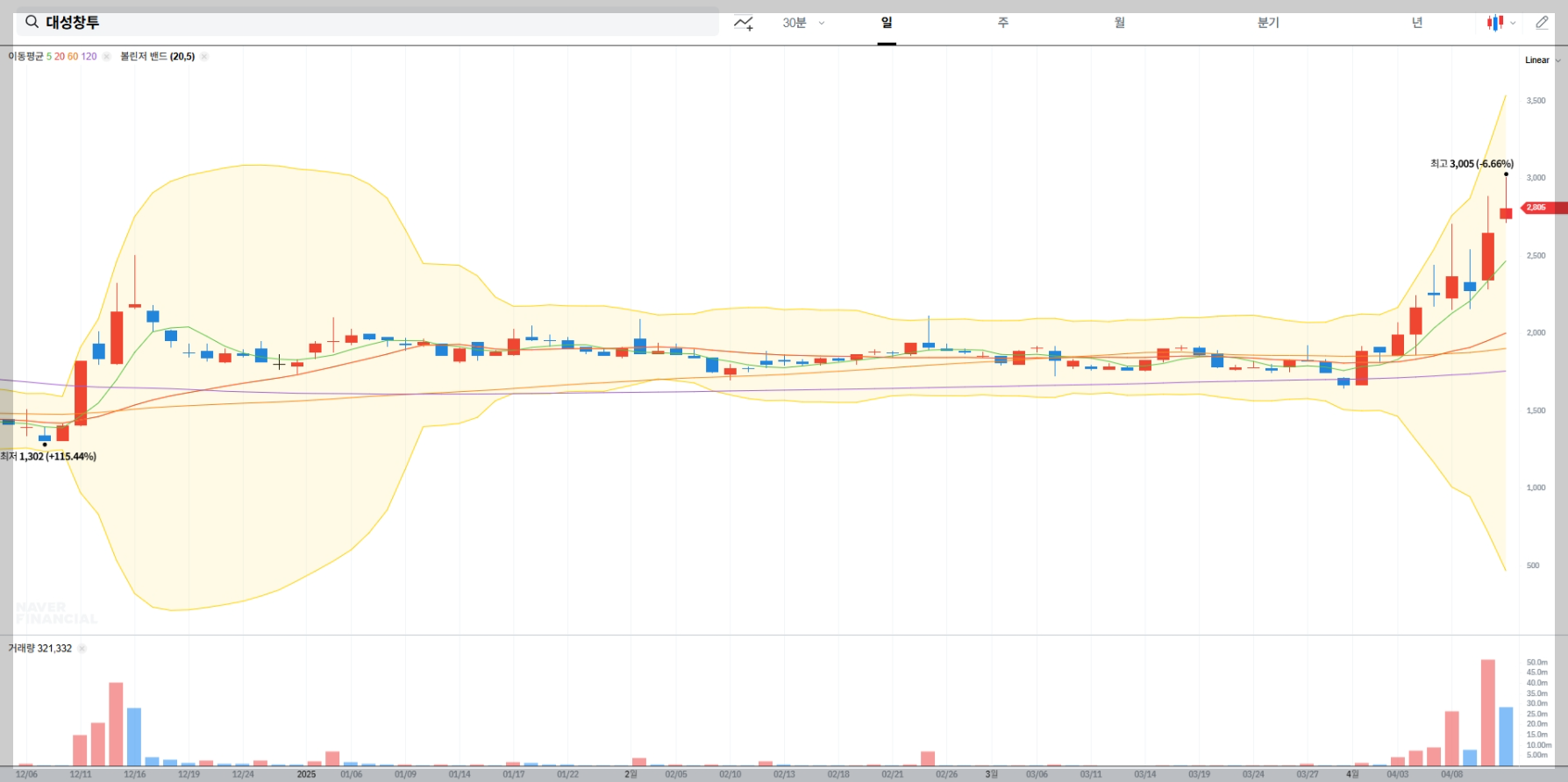Screen dimensions: 1568x782
Task: Select the 일 daily chart tab
Action: [x=887, y=23]
